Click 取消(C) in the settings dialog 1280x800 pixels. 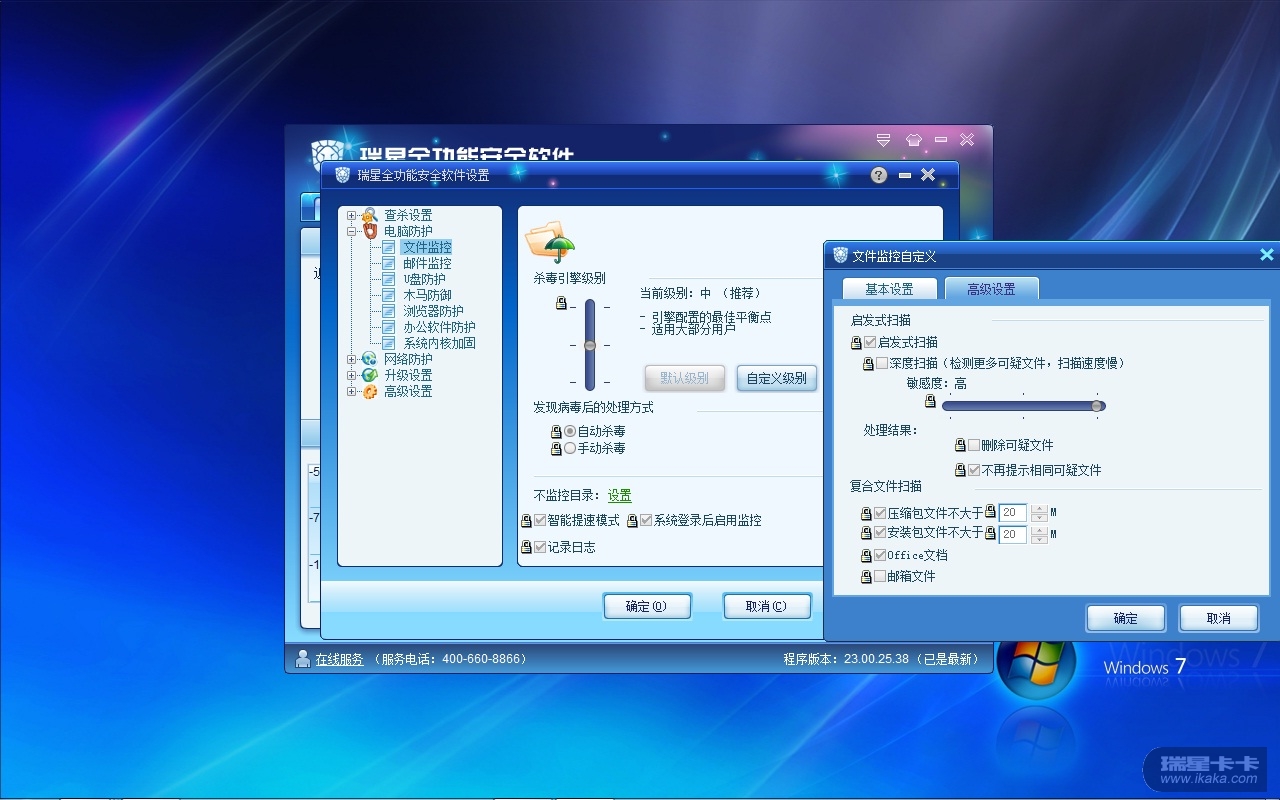click(767, 606)
